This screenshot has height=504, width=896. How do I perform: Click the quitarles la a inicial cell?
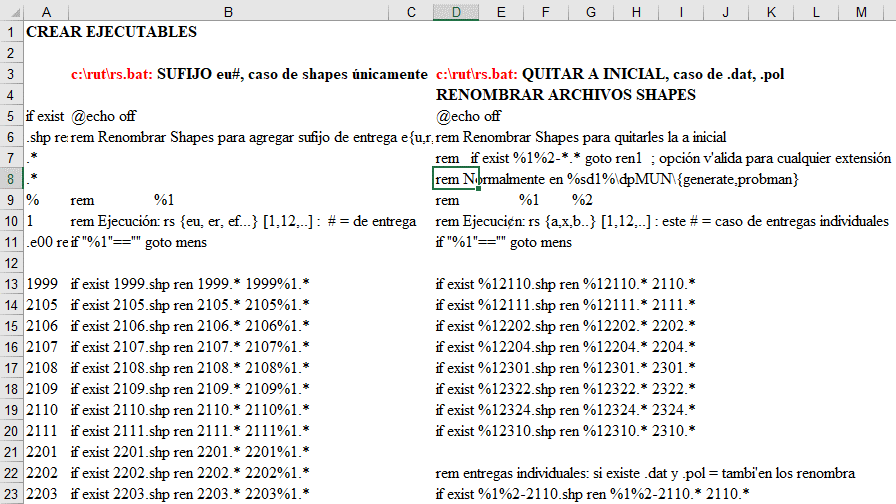coord(581,137)
